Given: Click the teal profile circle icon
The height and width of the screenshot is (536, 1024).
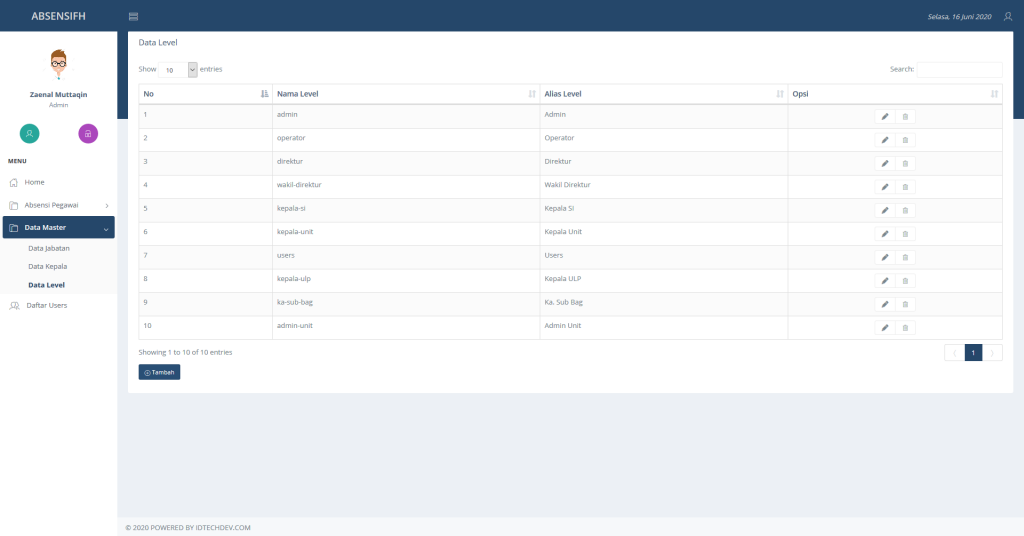Looking at the screenshot, I should 29,133.
